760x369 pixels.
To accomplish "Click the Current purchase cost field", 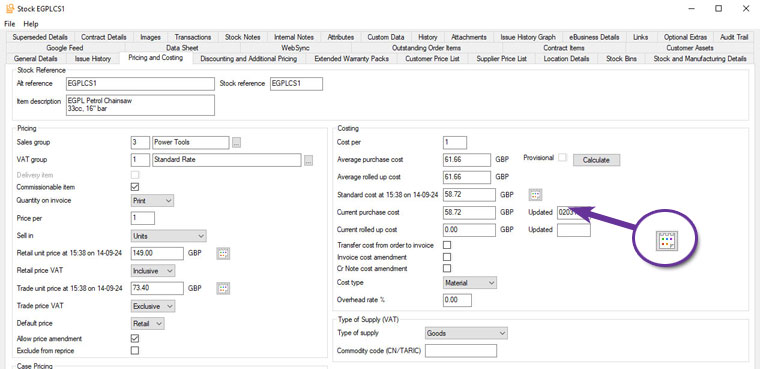I will point(469,212).
